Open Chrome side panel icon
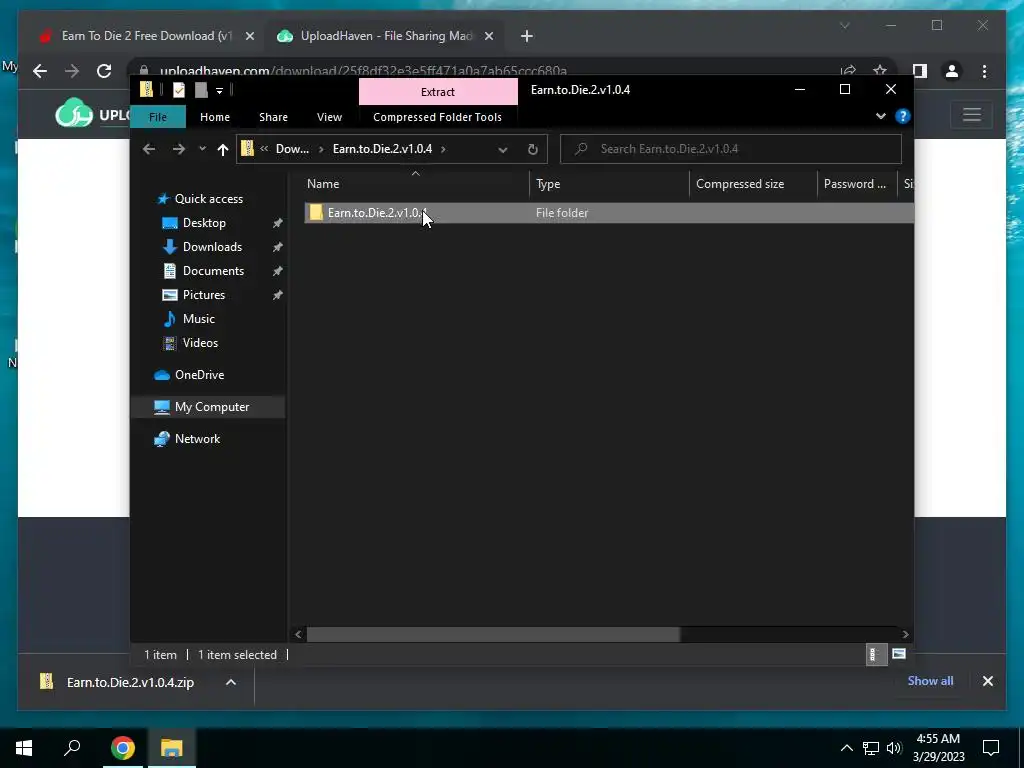The width and height of the screenshot is (1024, 768). 920,71
